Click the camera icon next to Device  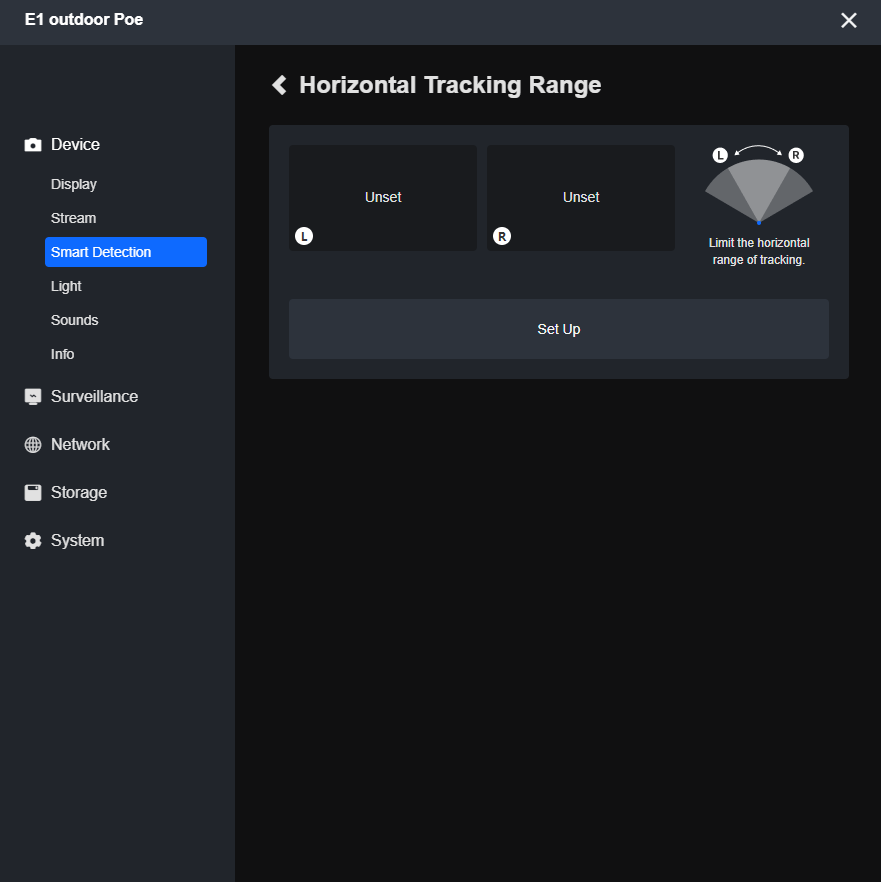[33, 145]
